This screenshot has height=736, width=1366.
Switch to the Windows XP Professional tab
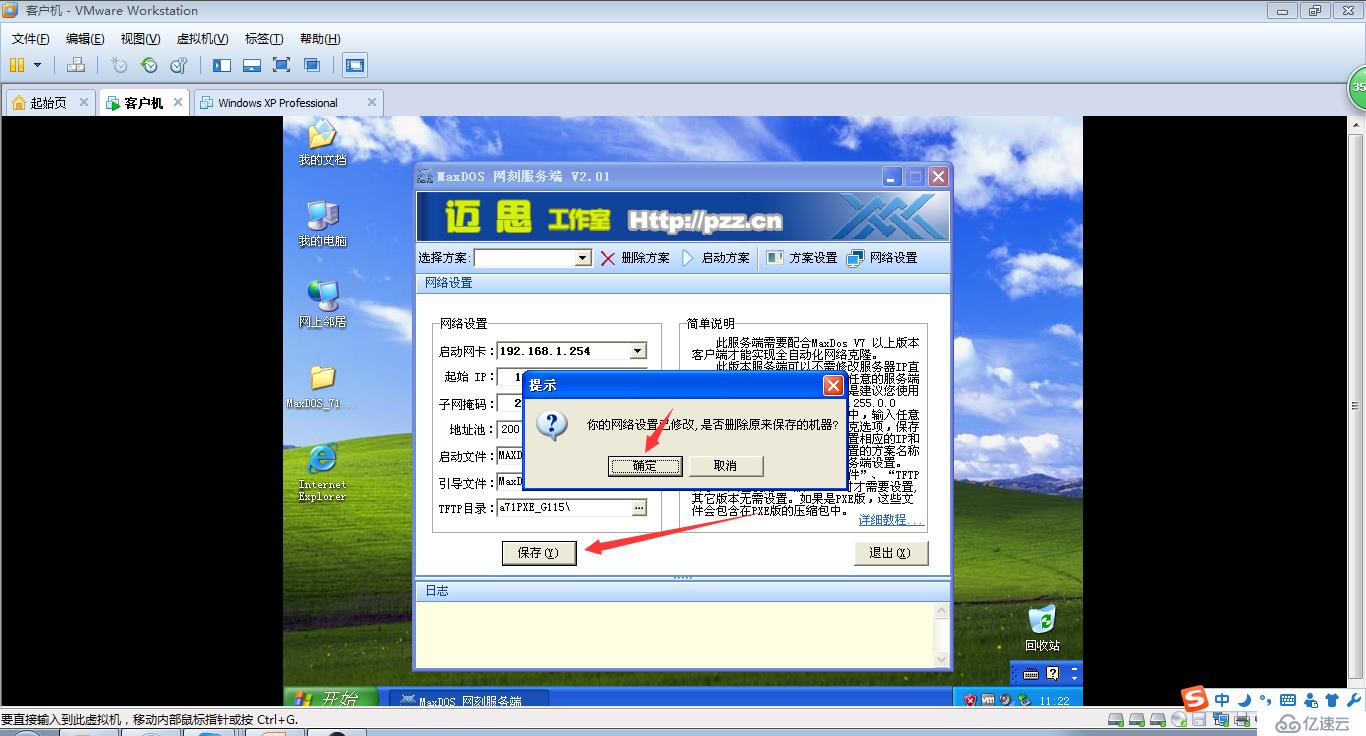point(288,102)
